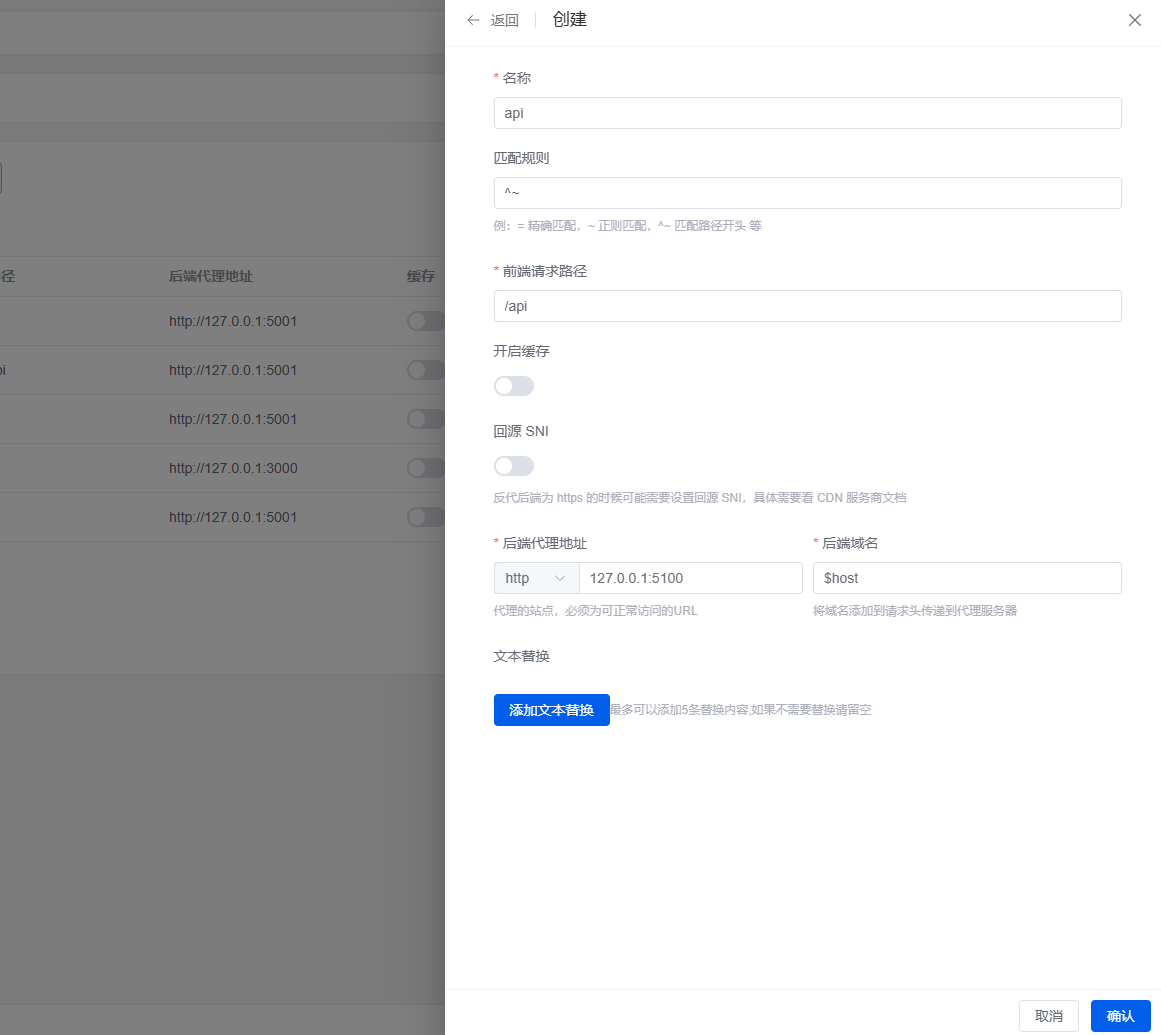Click the 后端域名 input containing $host
The height and width of the screenshot is (1035, 1161).
(966, 578)
